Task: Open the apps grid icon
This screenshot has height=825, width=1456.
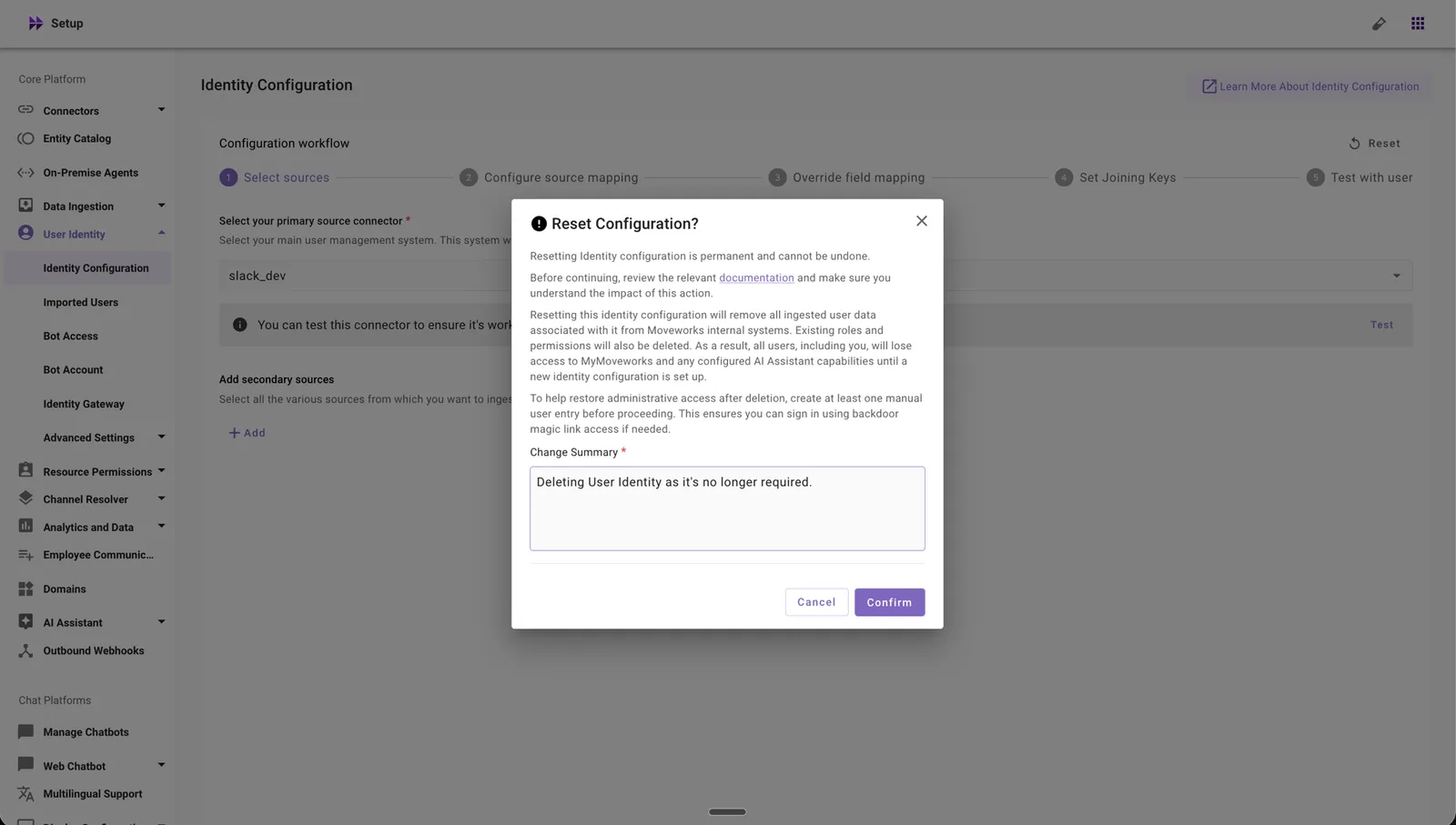Action: point(1418,24)
